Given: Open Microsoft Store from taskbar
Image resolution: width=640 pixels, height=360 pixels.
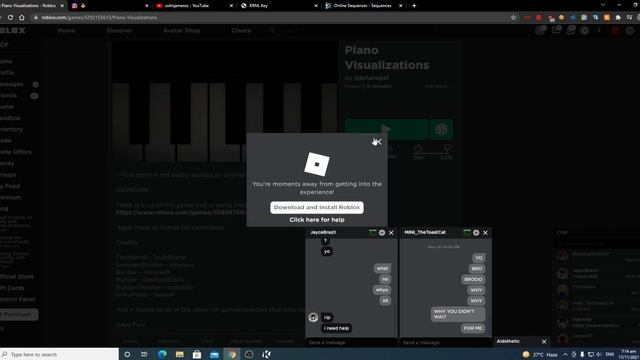Looking at the screenshot, I should point(197,354).
